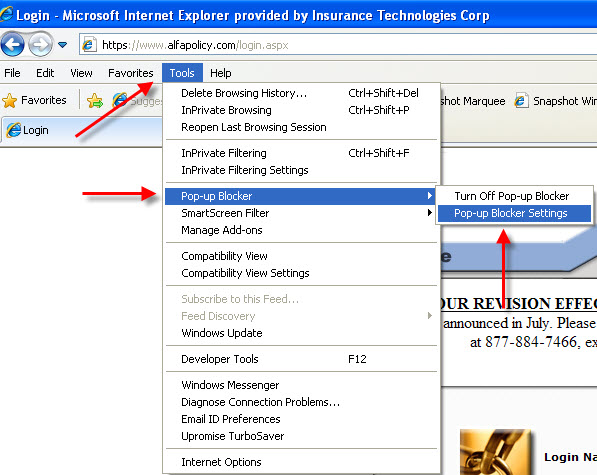The width and height of the screenshot is (597, 475).
Task: Open the Help menu
Action: coord(220,73)
